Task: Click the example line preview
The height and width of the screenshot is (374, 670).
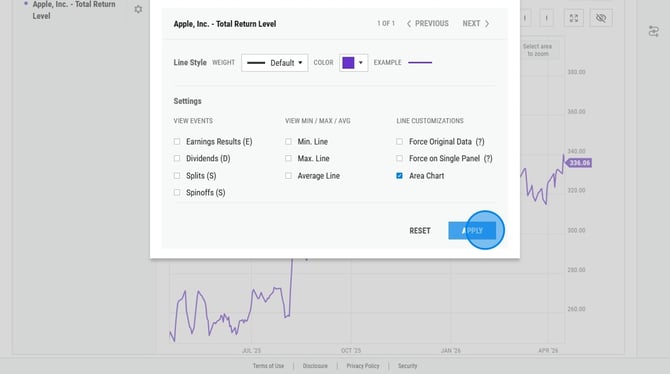Action: coord(420,62)
